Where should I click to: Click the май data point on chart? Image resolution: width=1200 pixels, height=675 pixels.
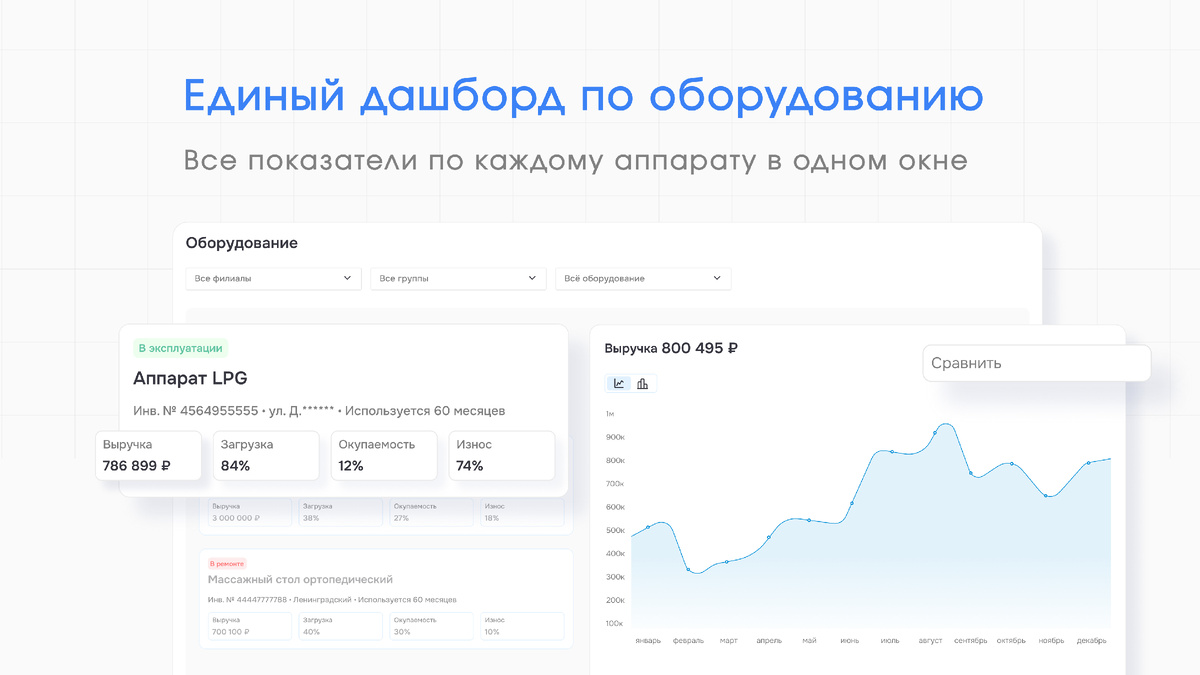tap(809, 520)
